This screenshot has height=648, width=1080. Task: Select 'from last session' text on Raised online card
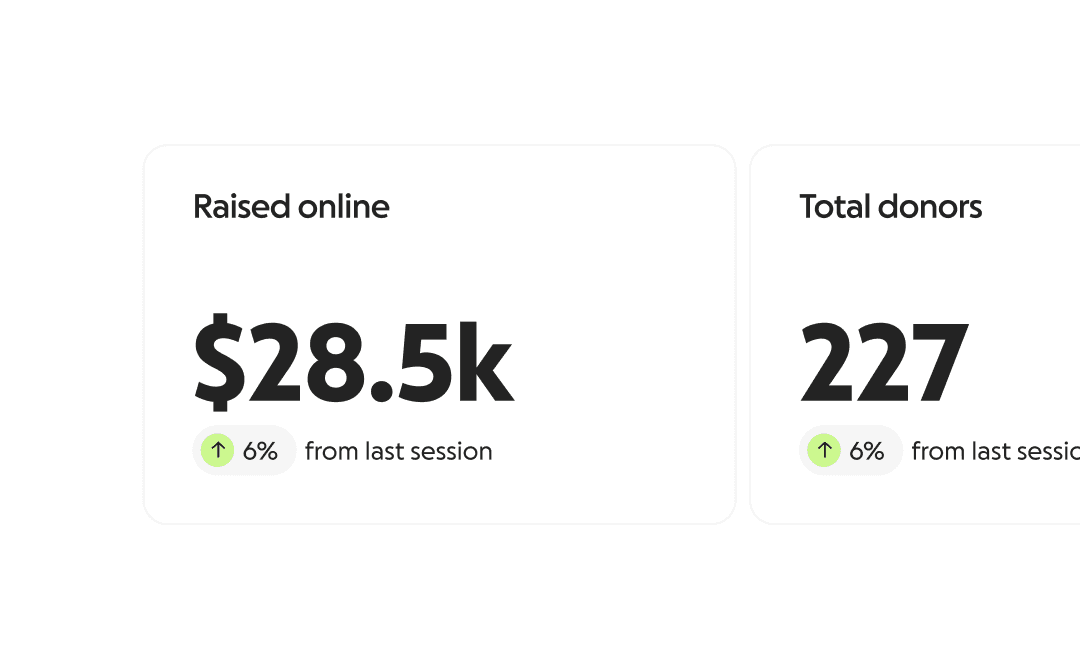click(399, 451)
